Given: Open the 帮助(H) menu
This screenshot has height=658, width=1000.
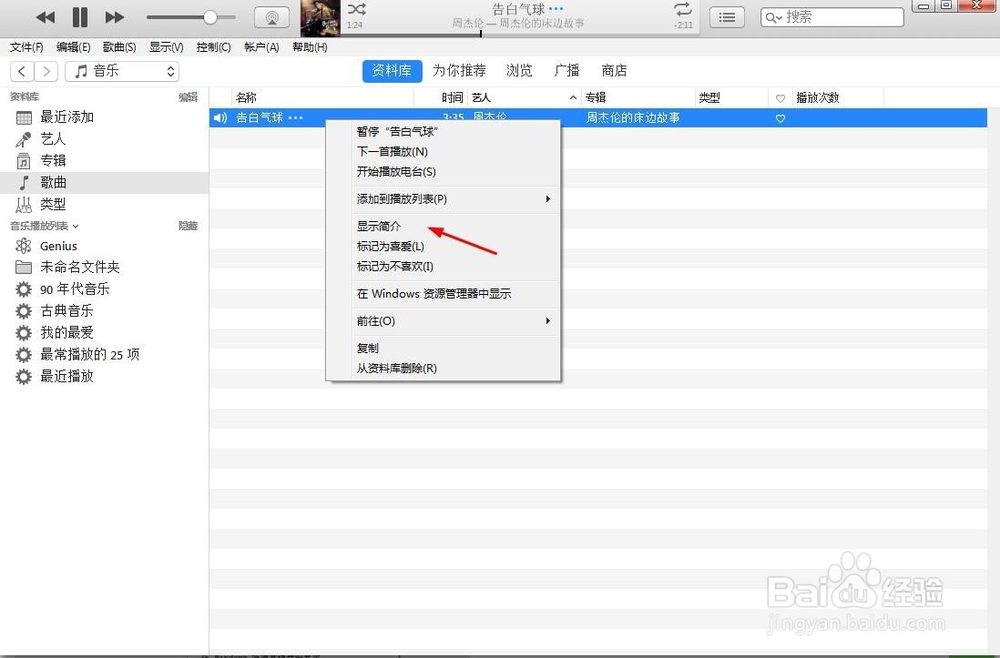Looking at the screenshot, I should (310, 47).
